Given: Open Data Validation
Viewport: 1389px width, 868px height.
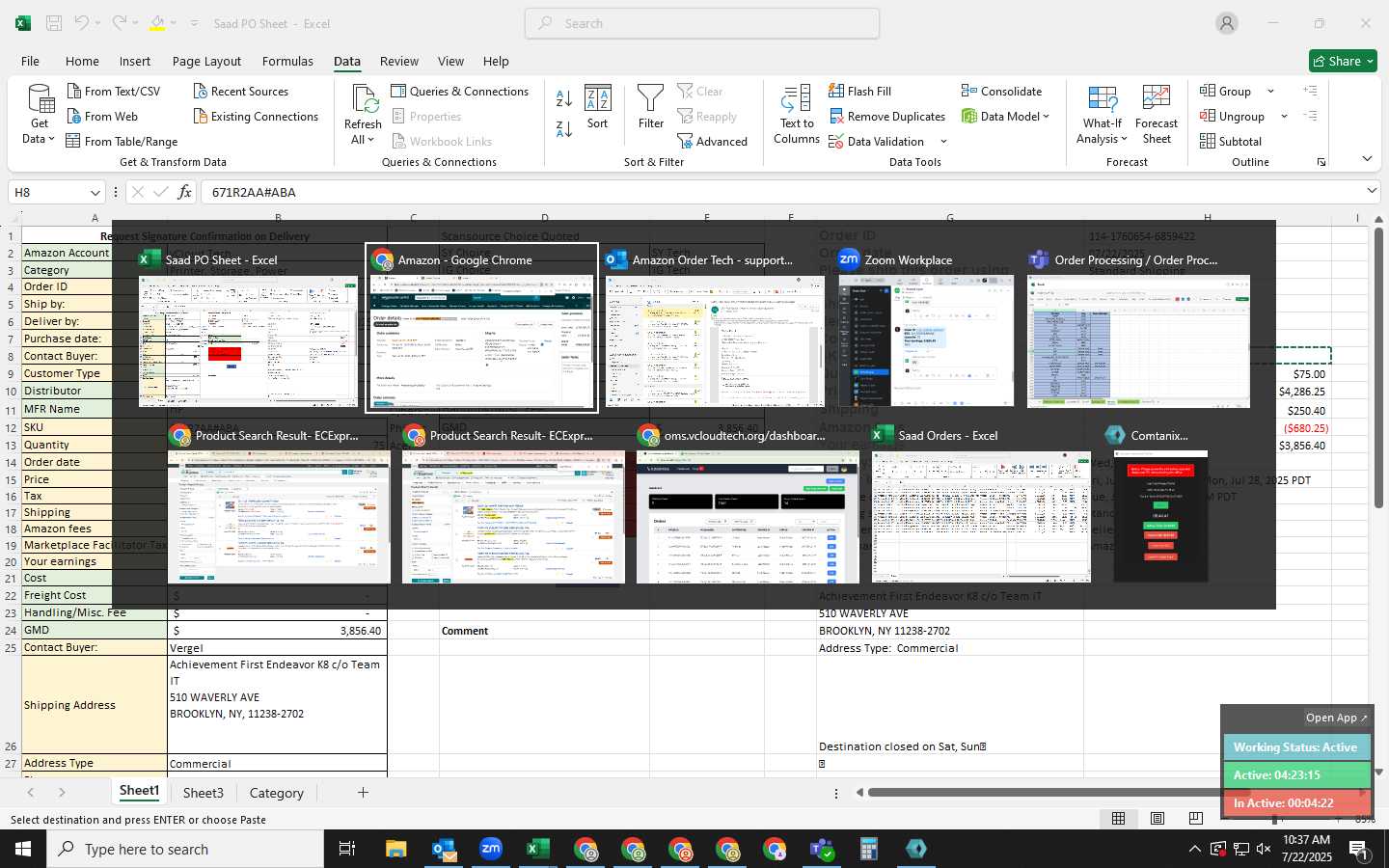Looking at the screenshot, I should [877, 142].
